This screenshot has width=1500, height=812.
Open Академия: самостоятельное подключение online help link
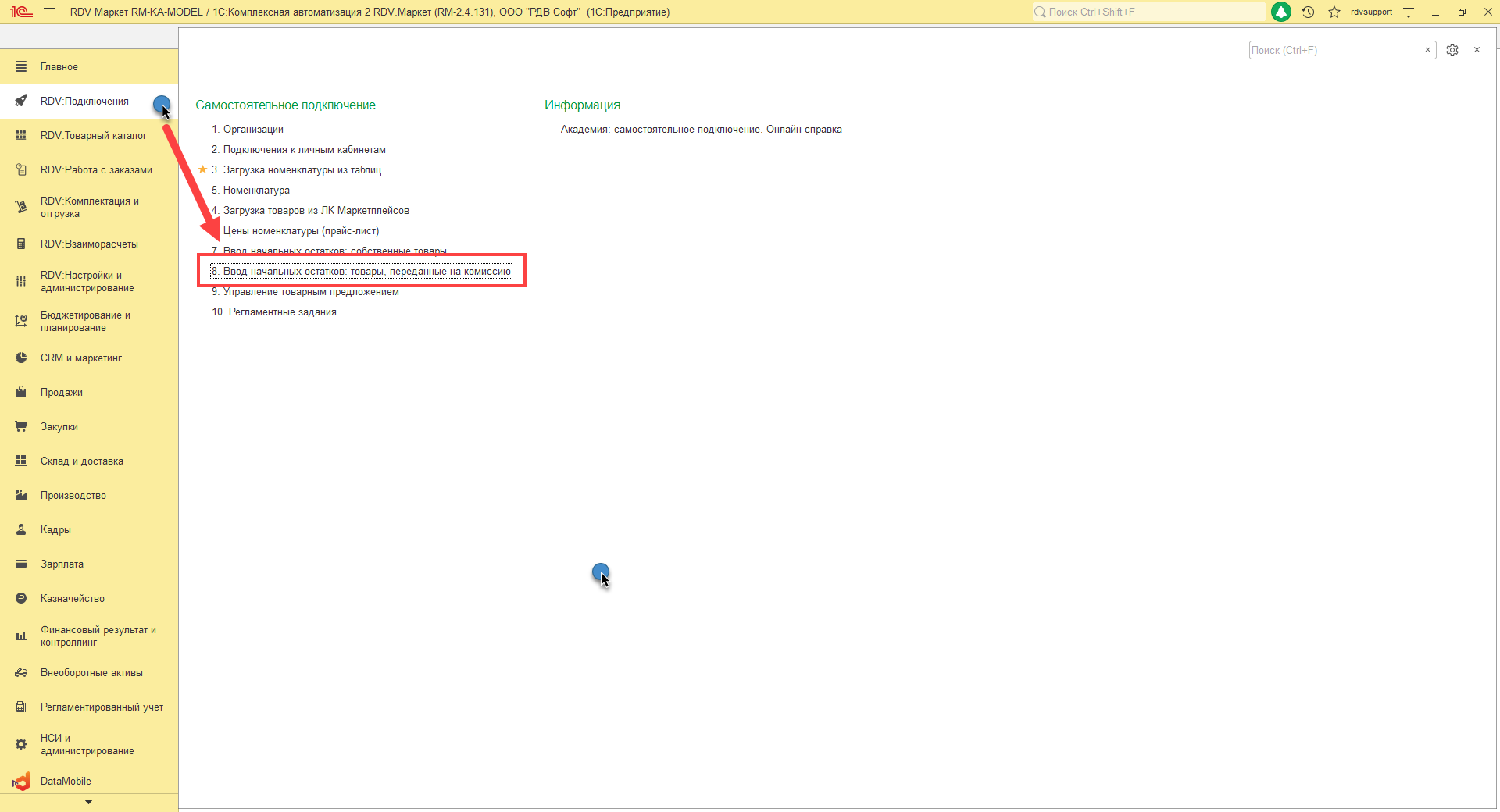coord(702,130)
